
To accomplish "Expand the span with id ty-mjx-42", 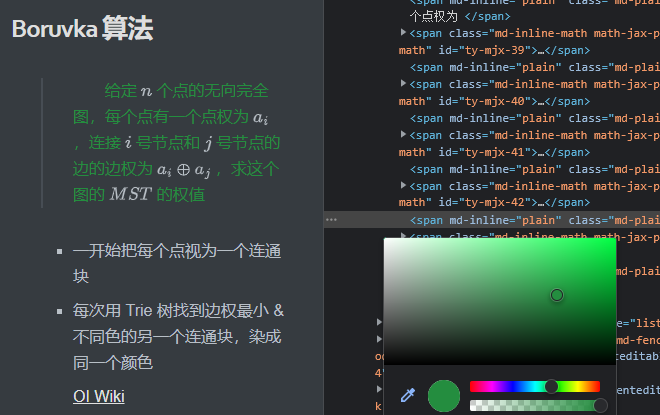I will 403,185.
